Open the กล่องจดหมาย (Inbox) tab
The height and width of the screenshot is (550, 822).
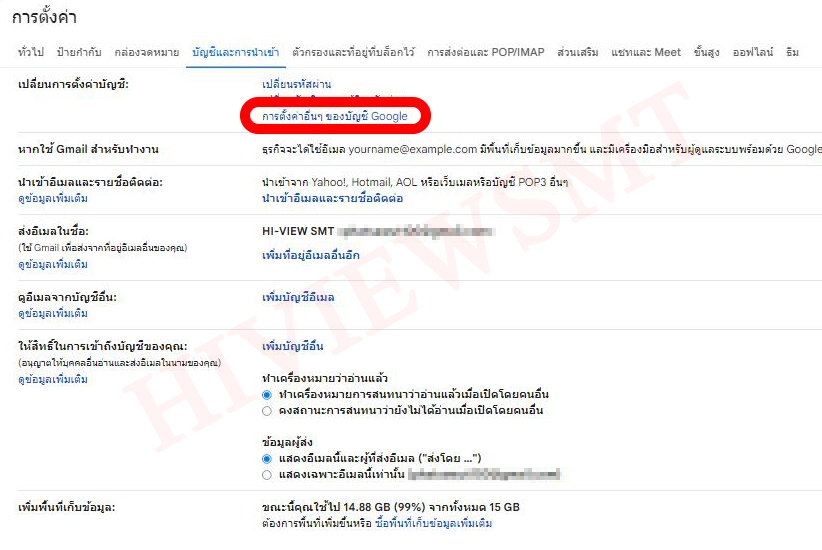[147, 52]
